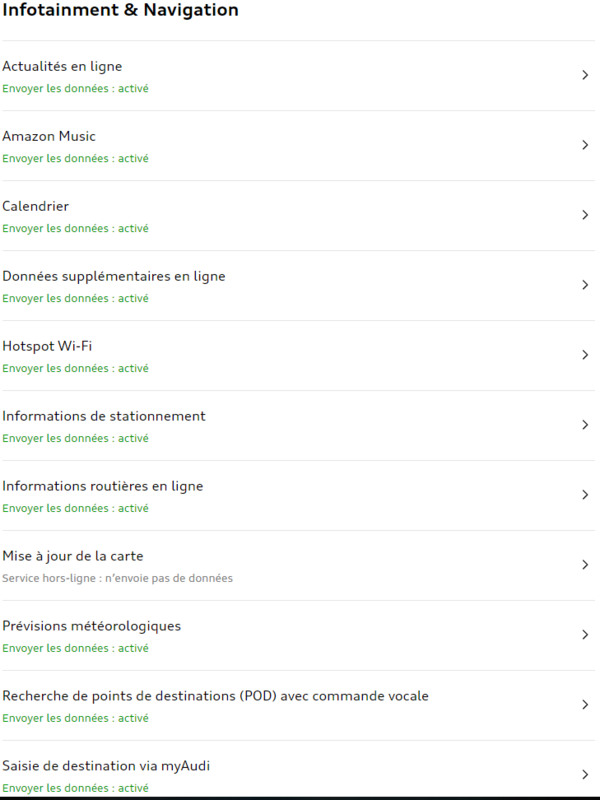Select Hotspot Wi-Fi list item

(47, 347)
